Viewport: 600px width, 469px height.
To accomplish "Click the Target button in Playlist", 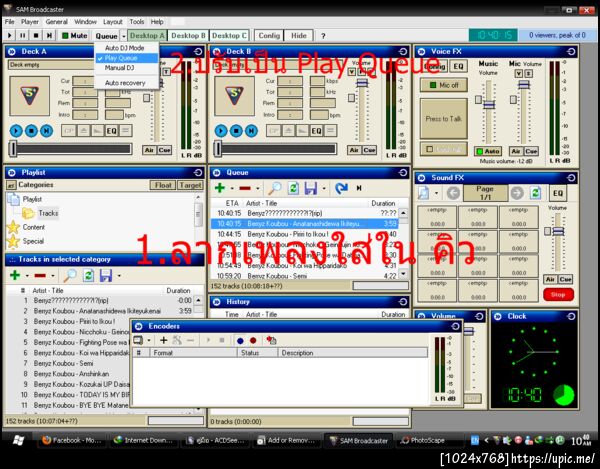I will 190,185.
